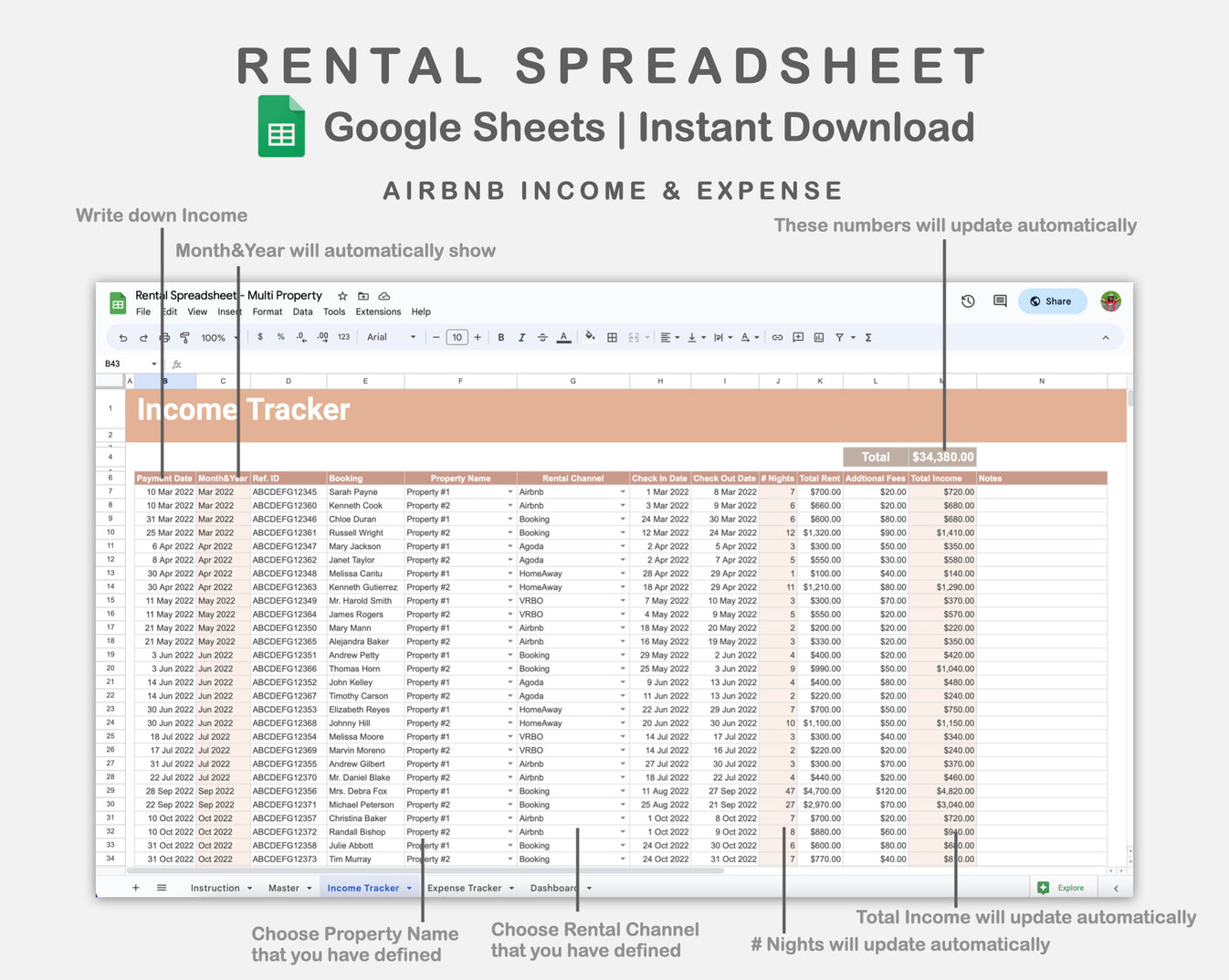
Task: Open the Explore panel
Action: coord(1062,887)
